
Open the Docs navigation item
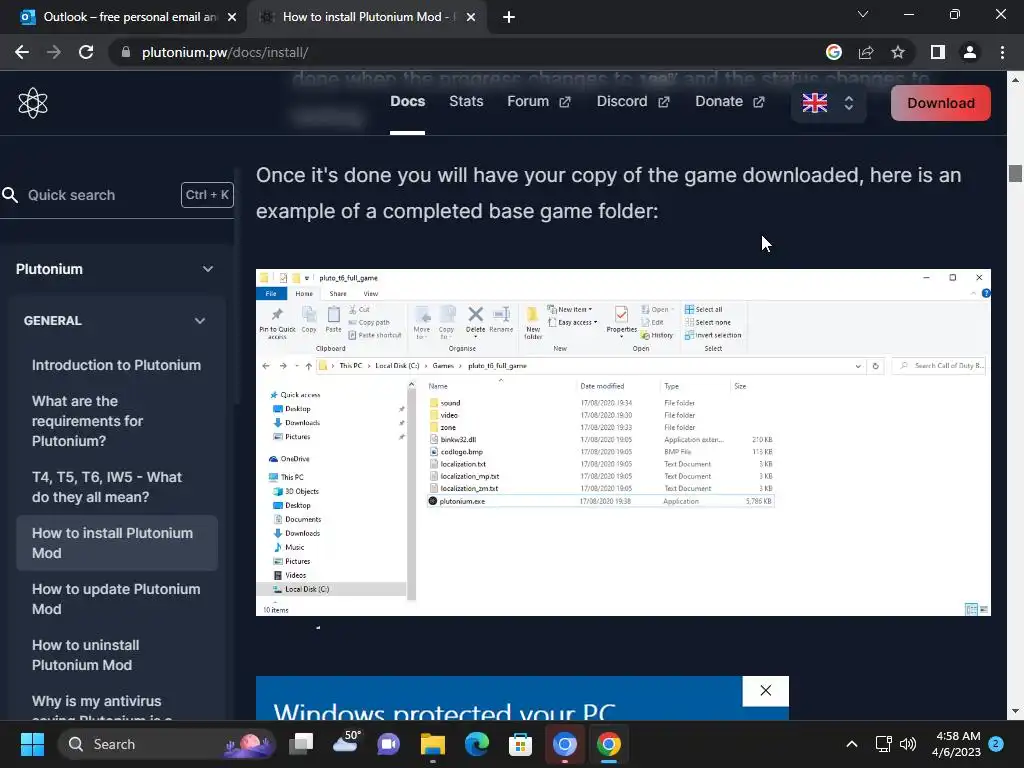pos(408,101)
